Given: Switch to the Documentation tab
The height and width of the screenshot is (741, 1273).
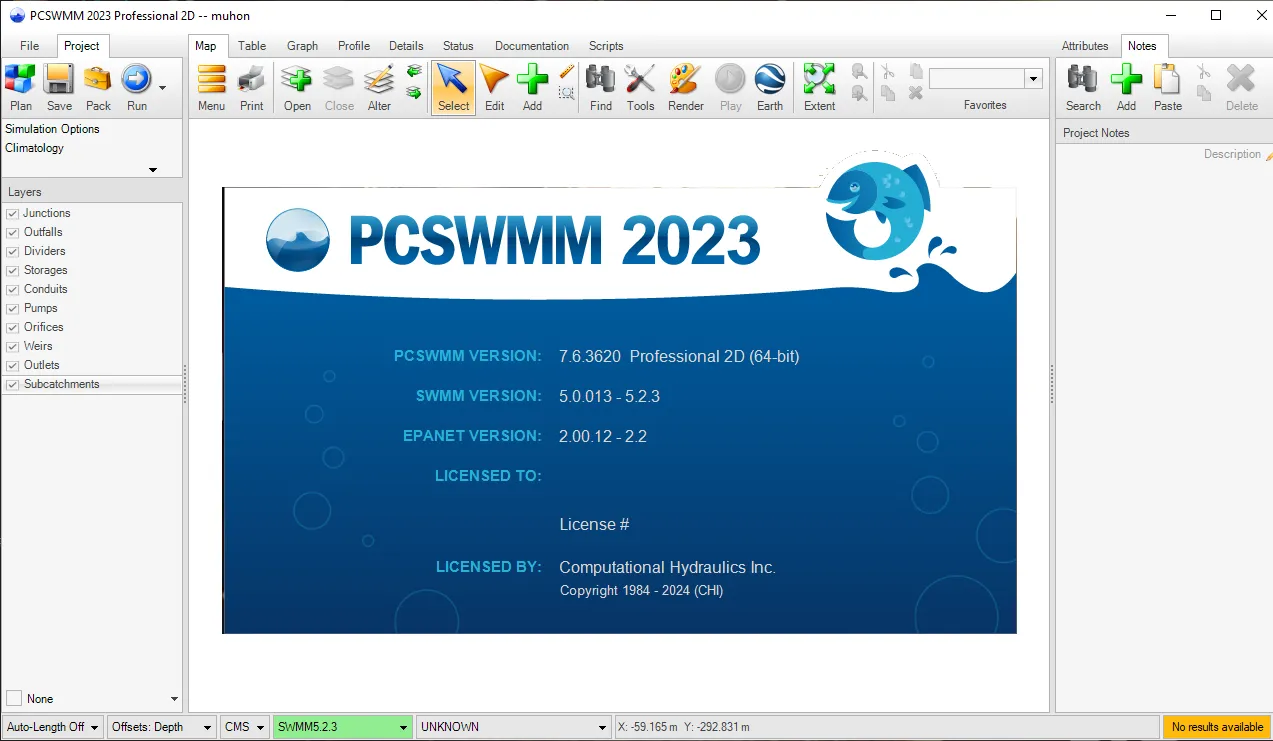Looking at the screenshot, I should pyautogui.click(x=532, y=46).
